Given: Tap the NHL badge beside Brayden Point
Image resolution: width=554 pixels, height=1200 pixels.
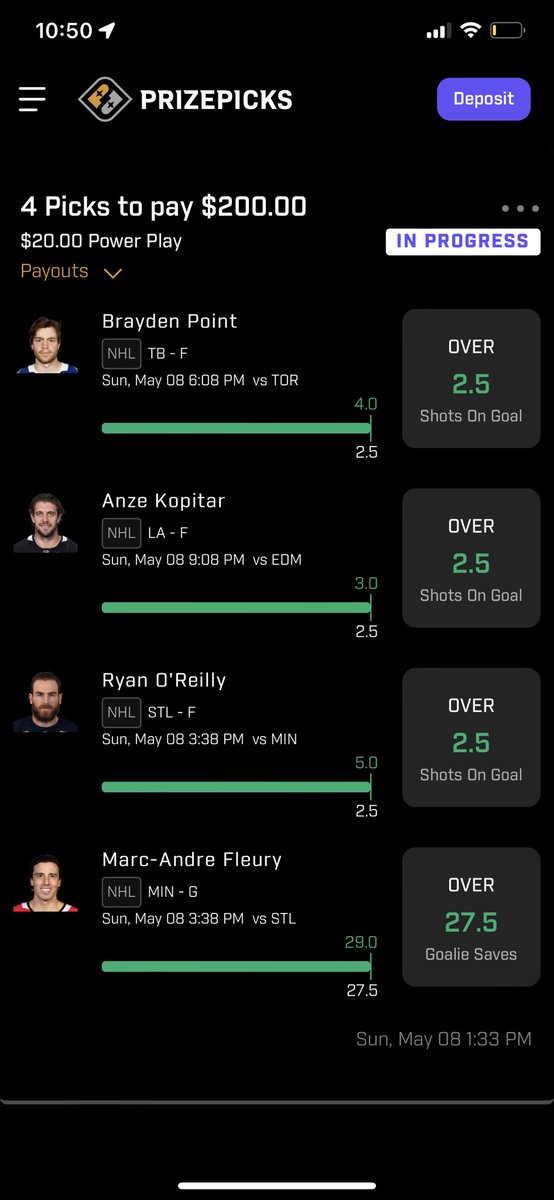Looking at the screenshot, I should pos(122,353).
